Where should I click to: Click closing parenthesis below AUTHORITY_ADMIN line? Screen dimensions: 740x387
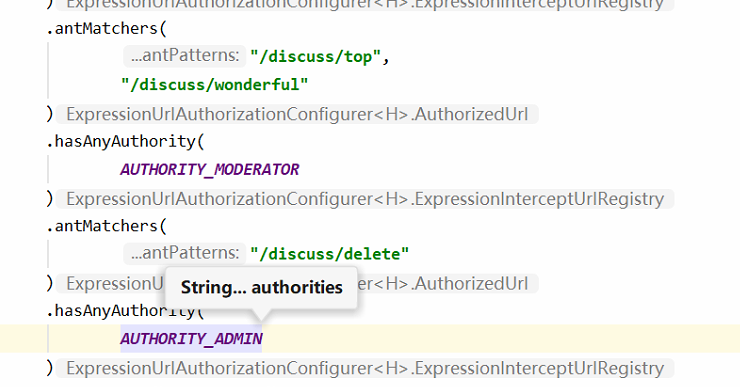(50, 367)
